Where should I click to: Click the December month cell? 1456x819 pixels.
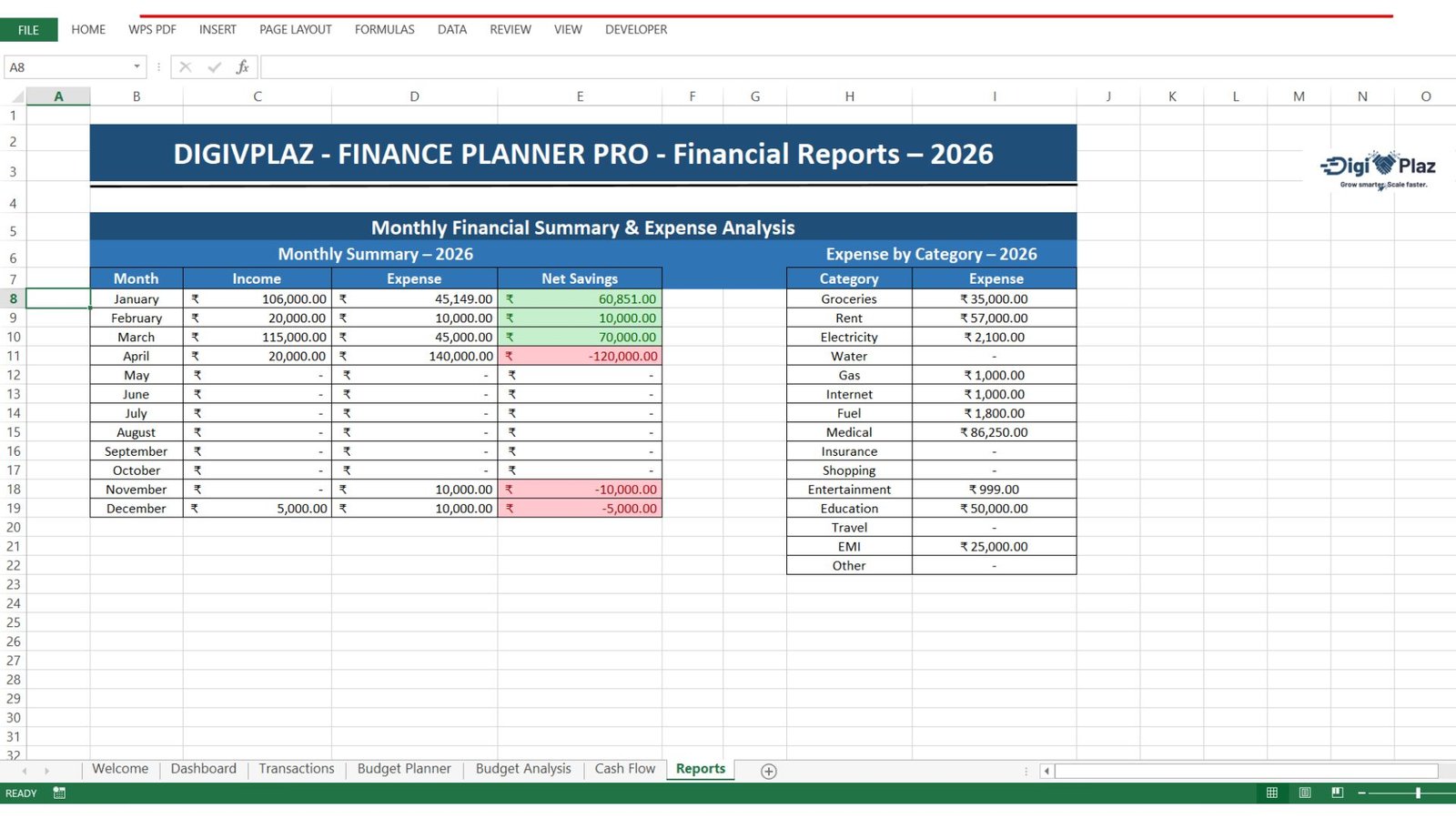coord(136,509)
